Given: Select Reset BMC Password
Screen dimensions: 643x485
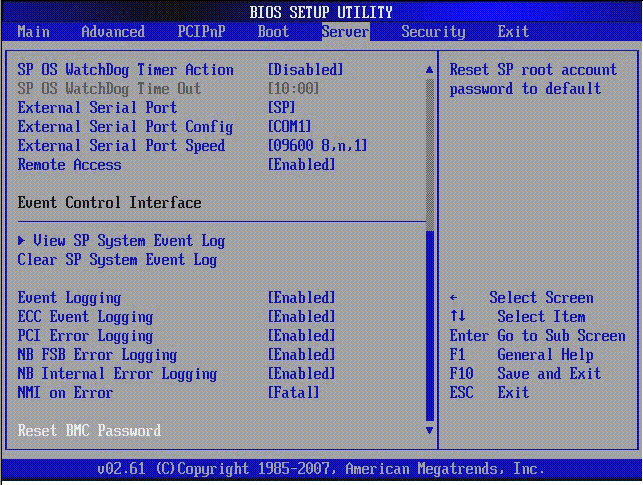Looking at the screenshot, I should [x=89, y=430].
